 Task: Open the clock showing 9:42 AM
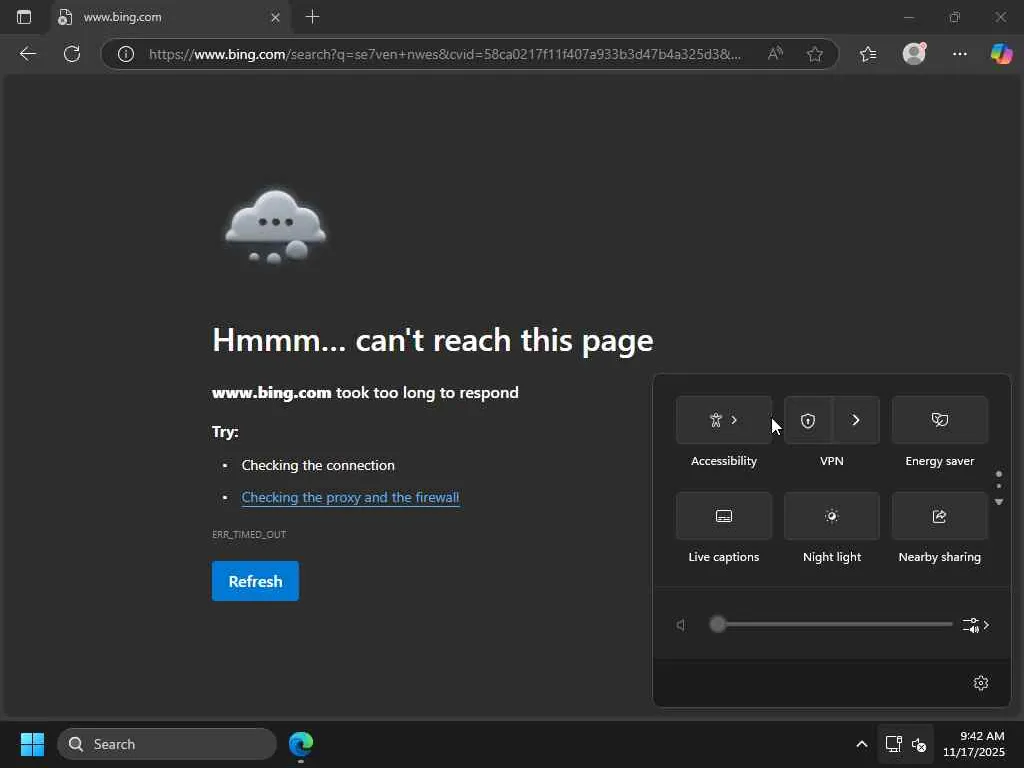(974, 744)
